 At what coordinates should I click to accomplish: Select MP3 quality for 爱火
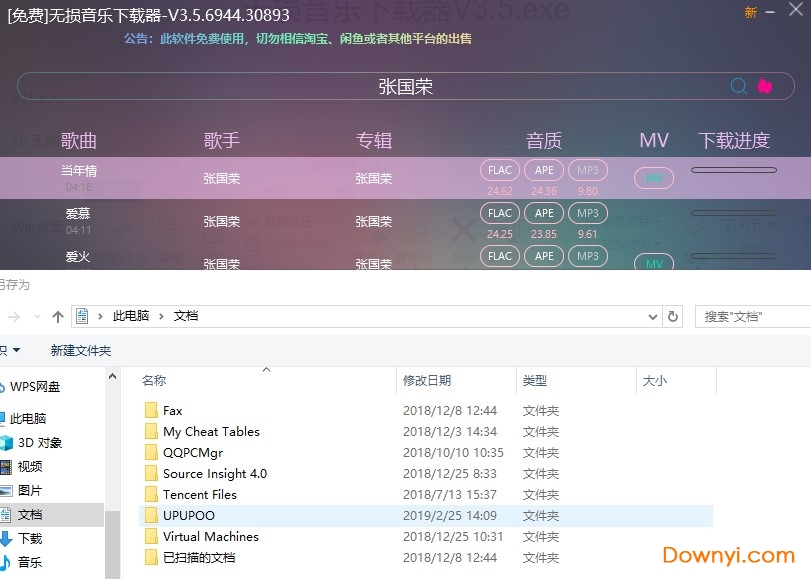587,255
